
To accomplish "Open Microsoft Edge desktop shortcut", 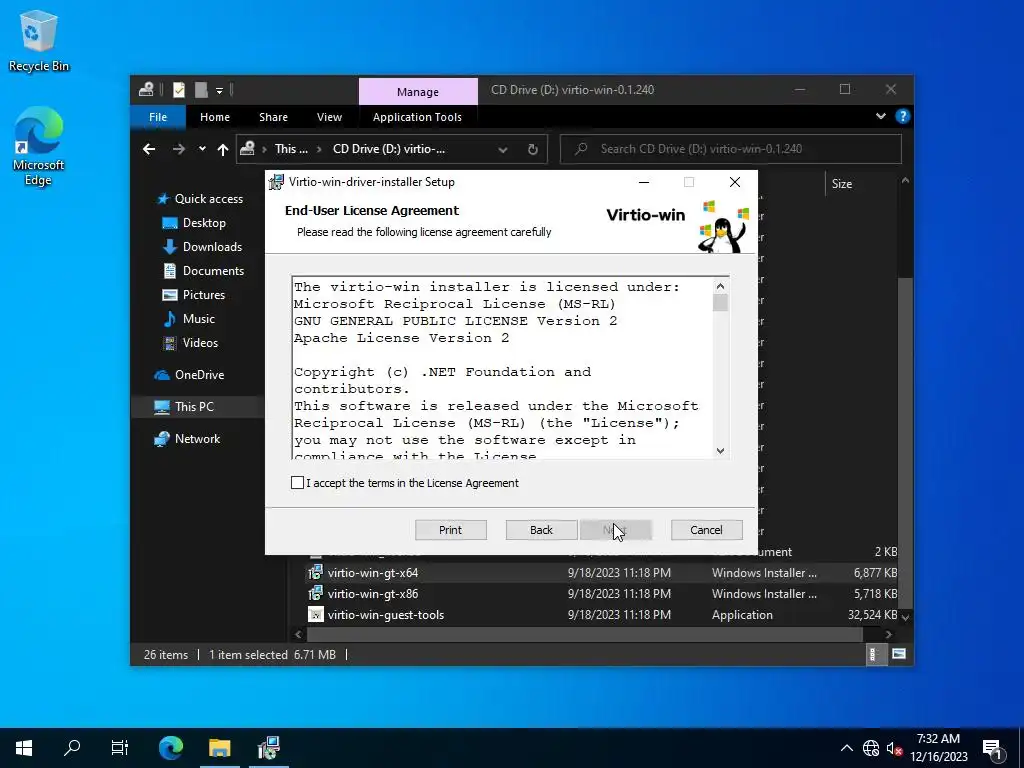I will 39,147.
